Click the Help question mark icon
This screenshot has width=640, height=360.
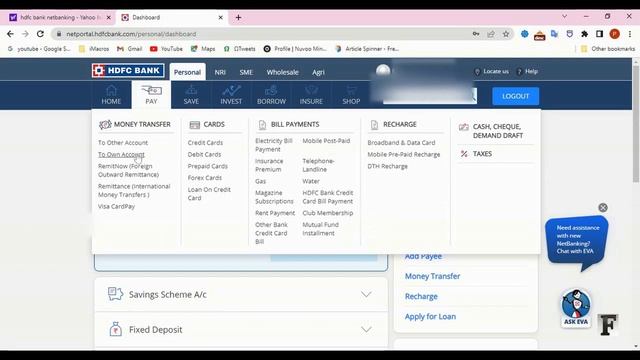coord(519,72)
